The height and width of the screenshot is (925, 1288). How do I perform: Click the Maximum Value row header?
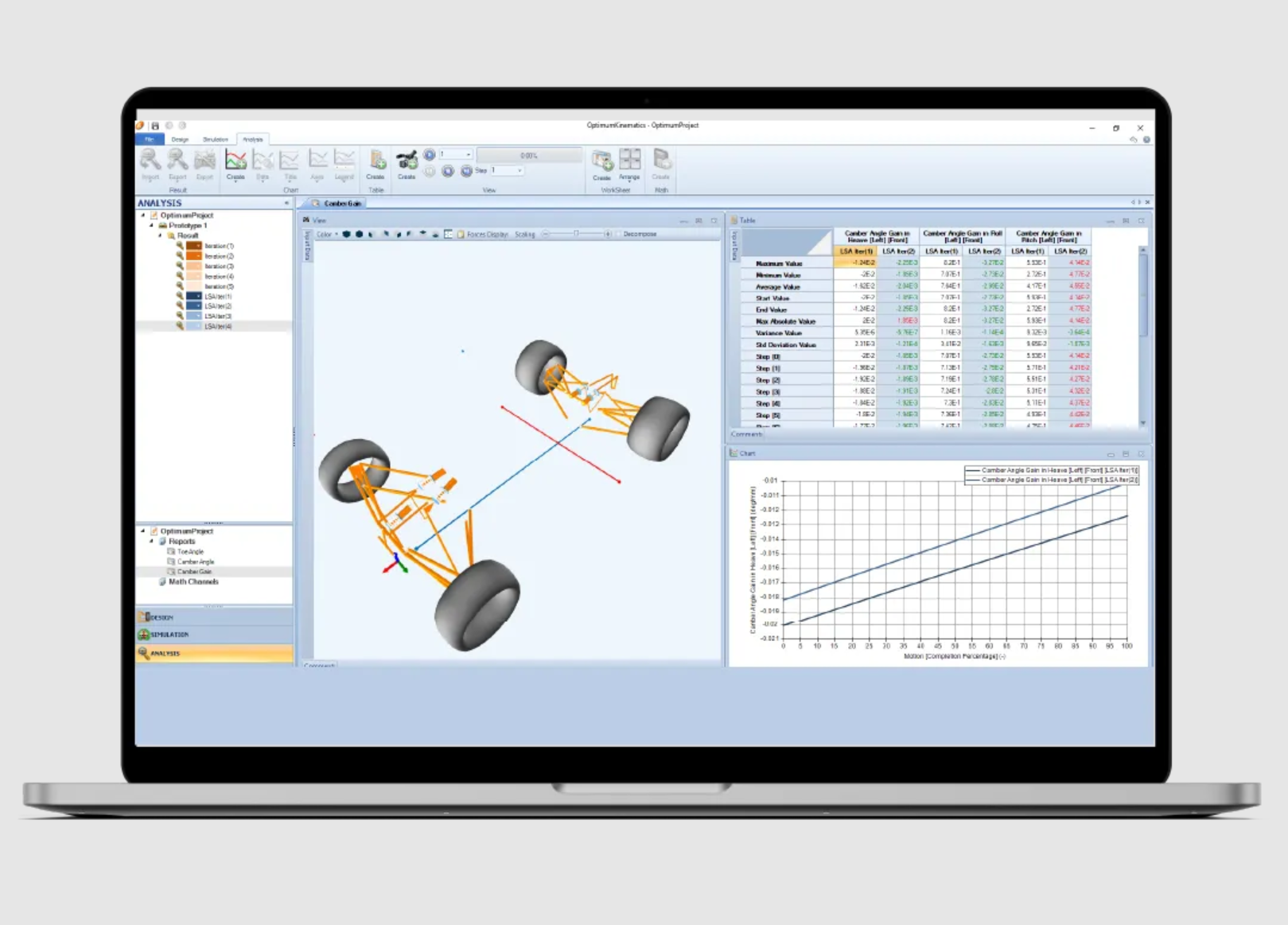[x=786, y=263]
